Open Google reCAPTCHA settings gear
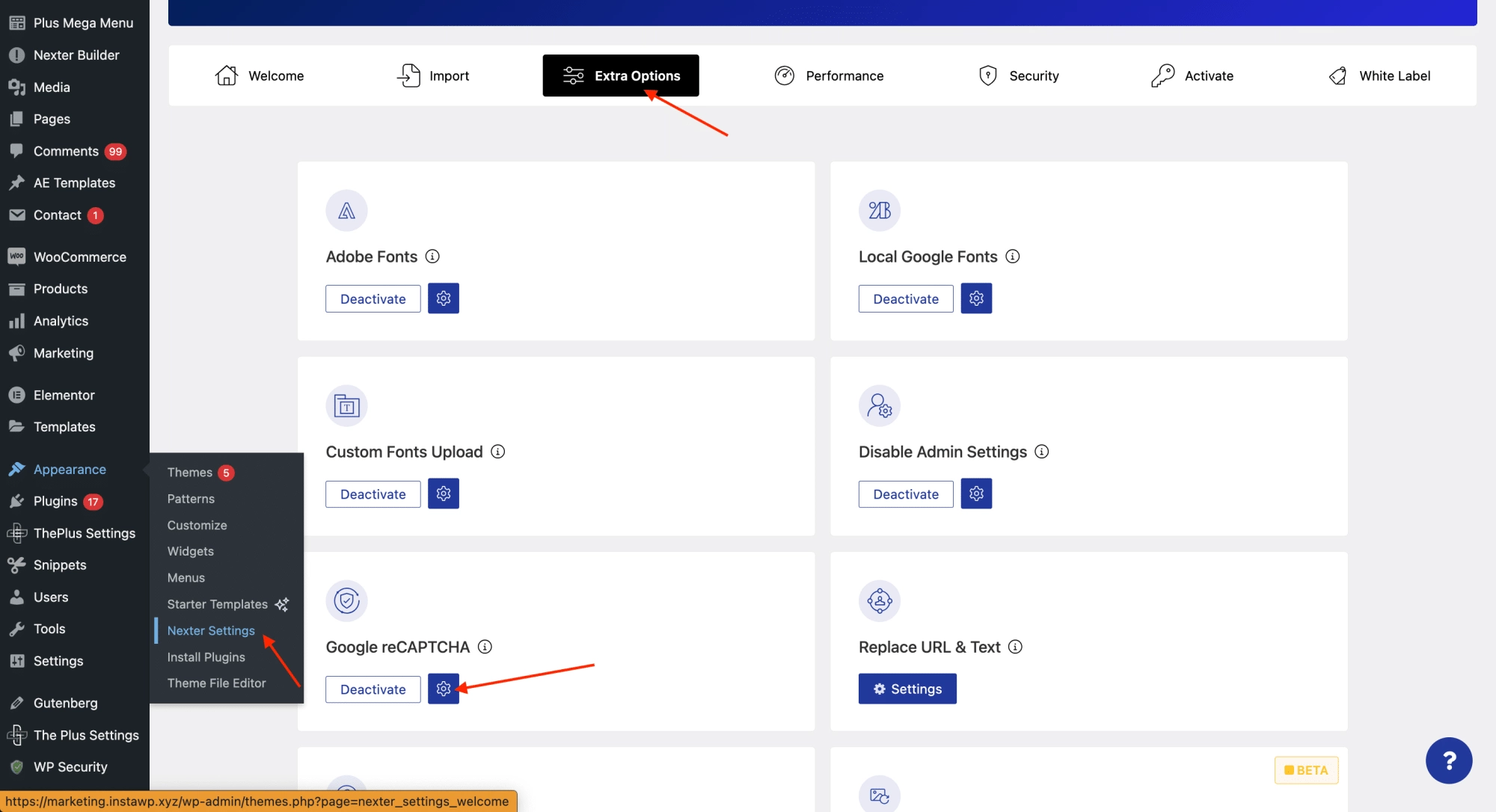This screenshot has height=812, width=1496. coord(444,689)
